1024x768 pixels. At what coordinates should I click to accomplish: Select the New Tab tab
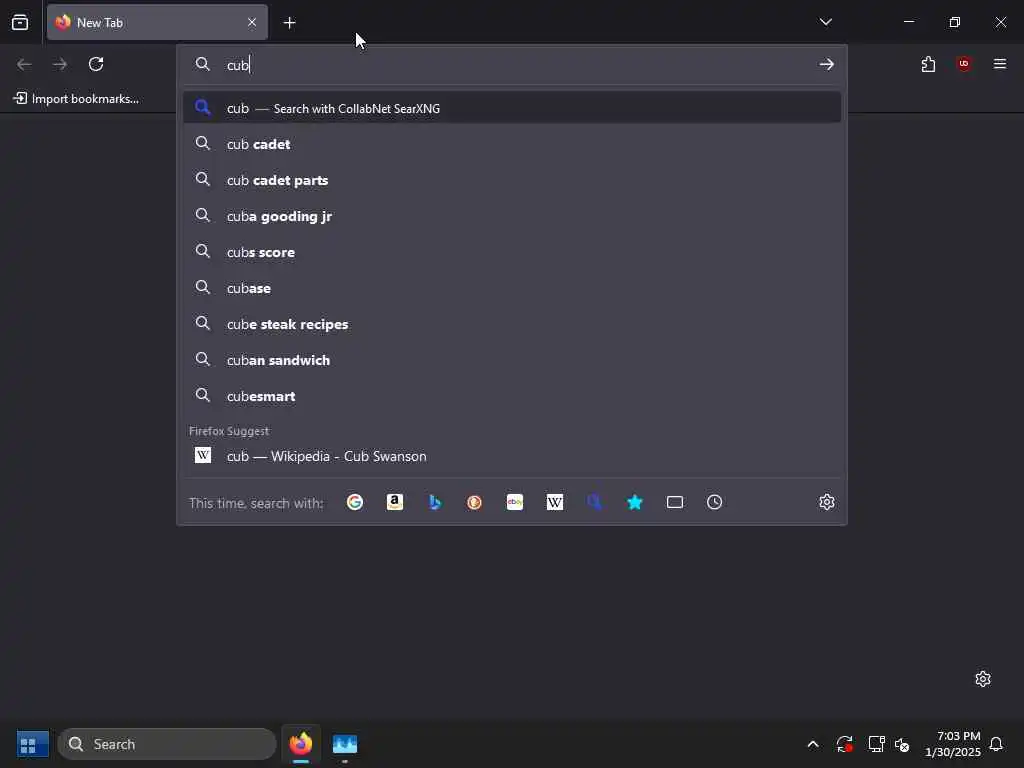(157, 22)
